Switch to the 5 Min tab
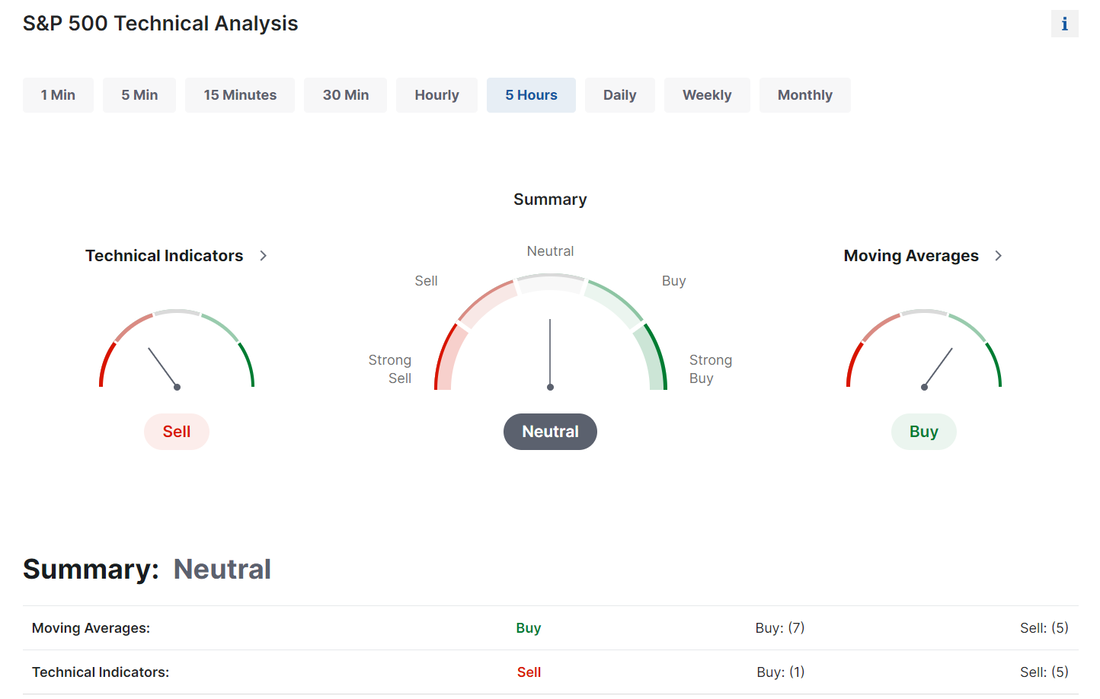This screenshot has width=1100, height=699. (140, 95)
